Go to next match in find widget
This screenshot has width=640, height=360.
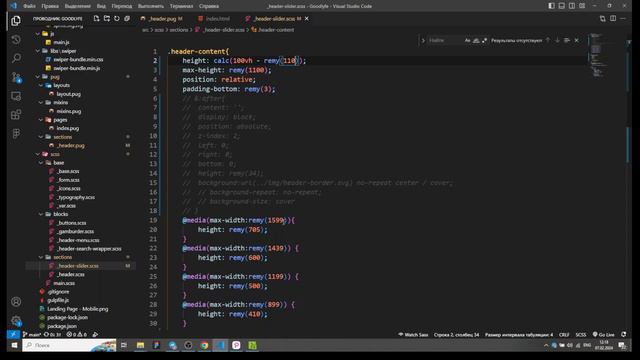tap(557, 40)
